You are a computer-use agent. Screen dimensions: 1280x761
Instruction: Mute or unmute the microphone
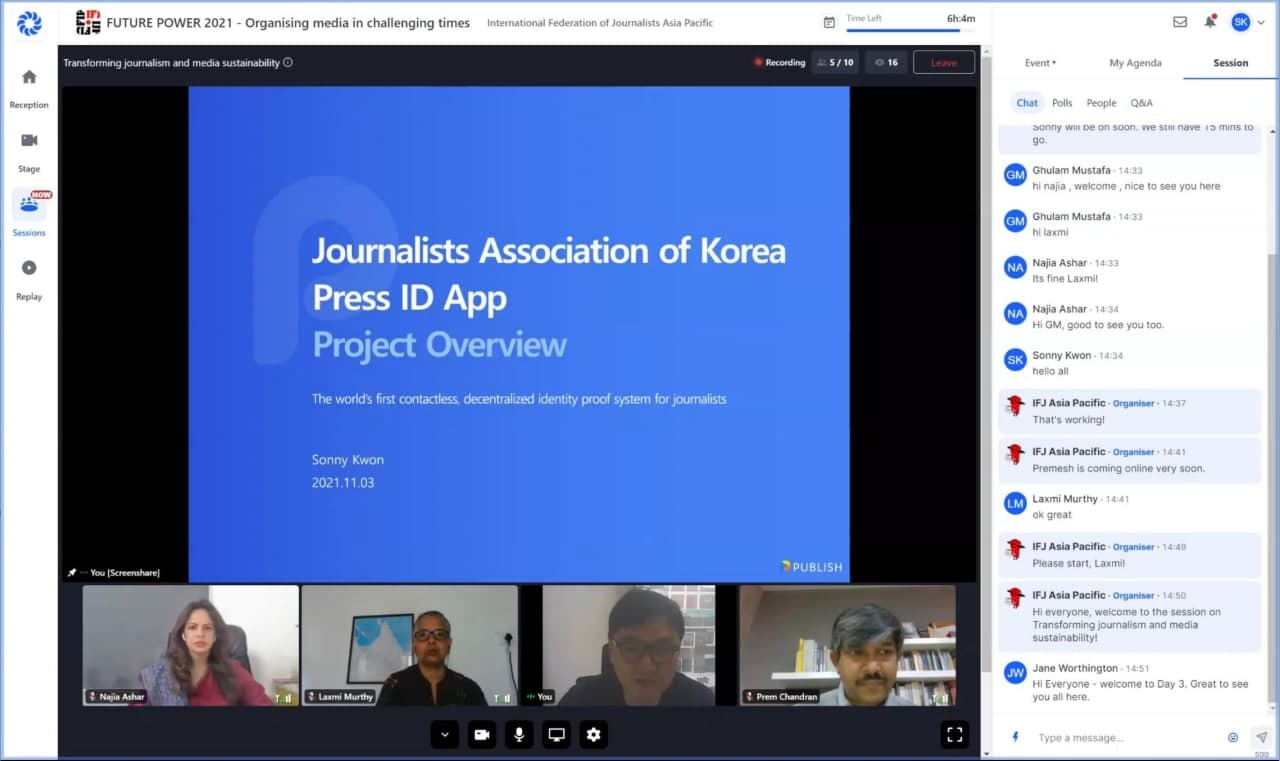[519, 735]
